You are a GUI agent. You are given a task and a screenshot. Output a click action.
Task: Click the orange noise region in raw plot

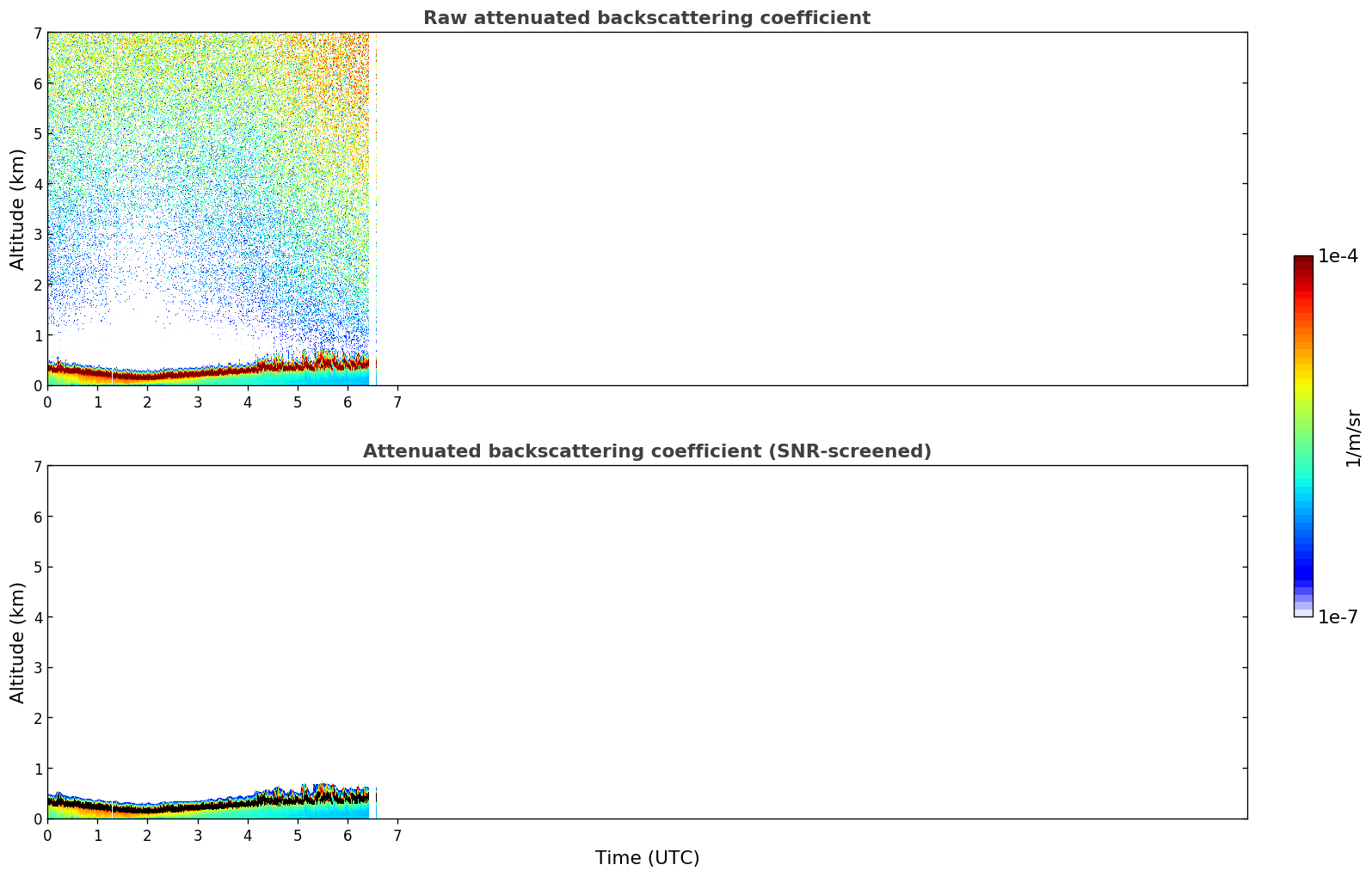(x=348, y=69)
